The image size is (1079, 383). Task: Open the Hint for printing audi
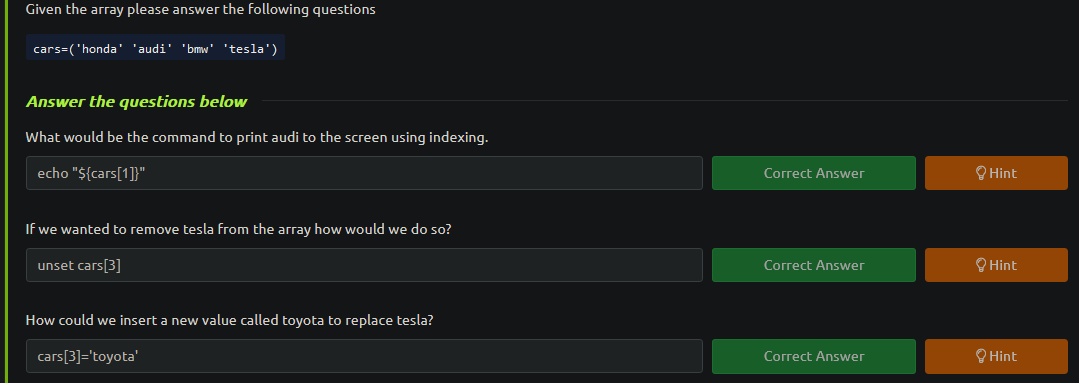(x=996, y=173)
